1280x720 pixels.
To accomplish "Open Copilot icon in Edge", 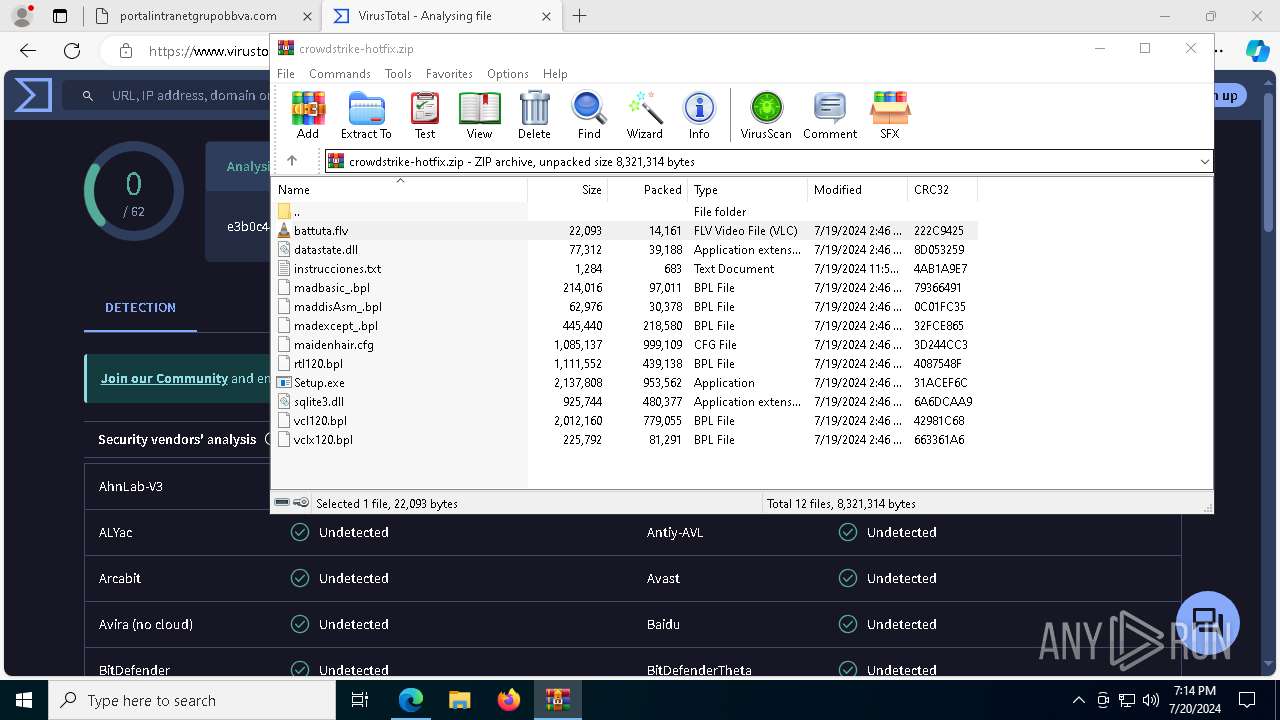I will [x=1257, y=51].
